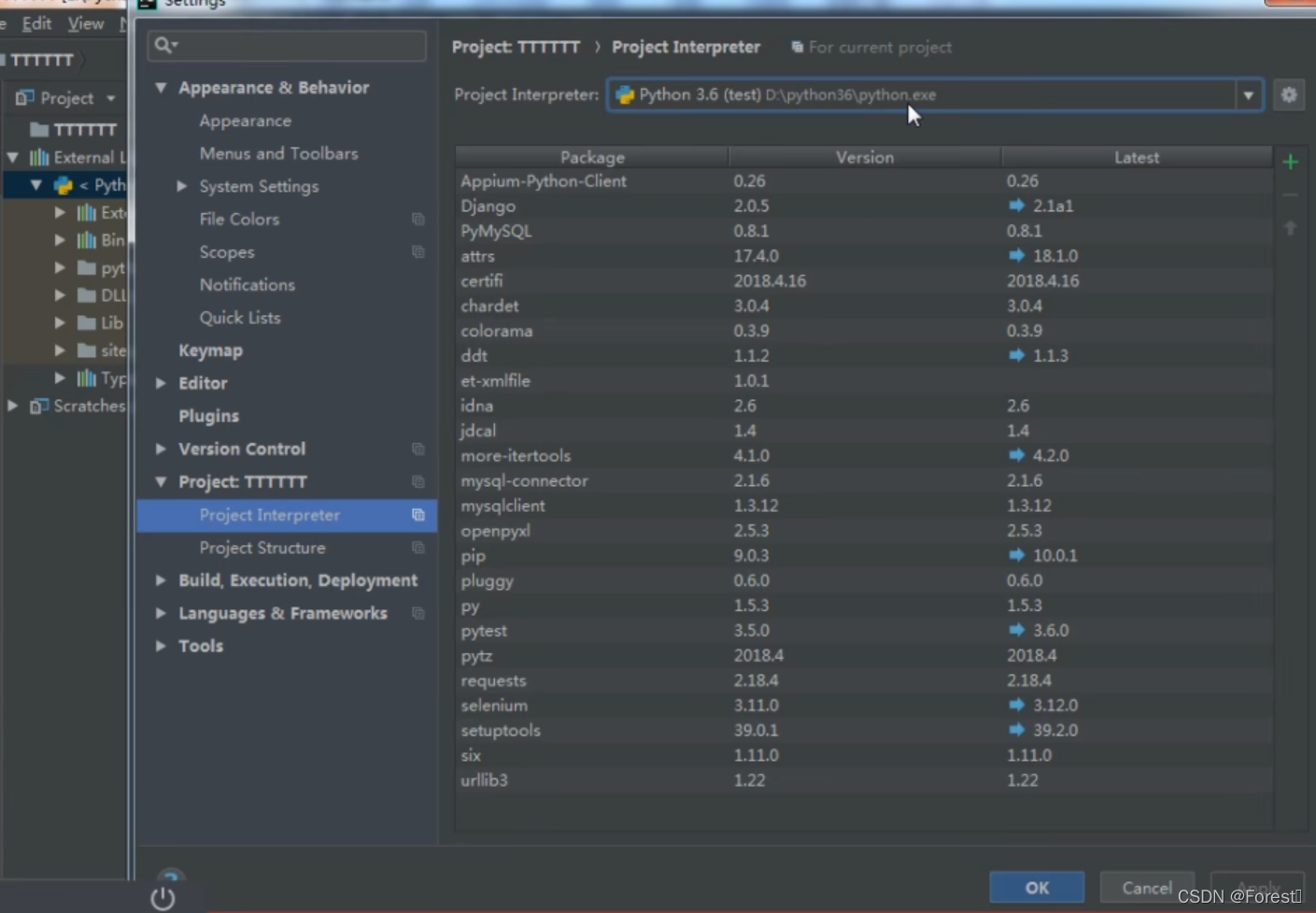Expand Scratches node in project tree
Viewport: 1316px width, 913px height.
pos(13,406)
